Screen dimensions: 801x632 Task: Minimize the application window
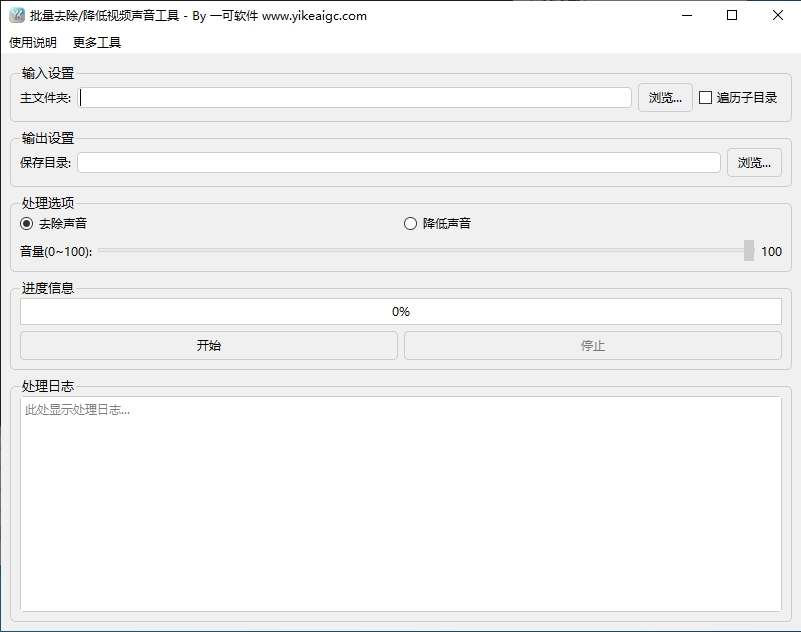pyautogui.click(x=686, y=15)
